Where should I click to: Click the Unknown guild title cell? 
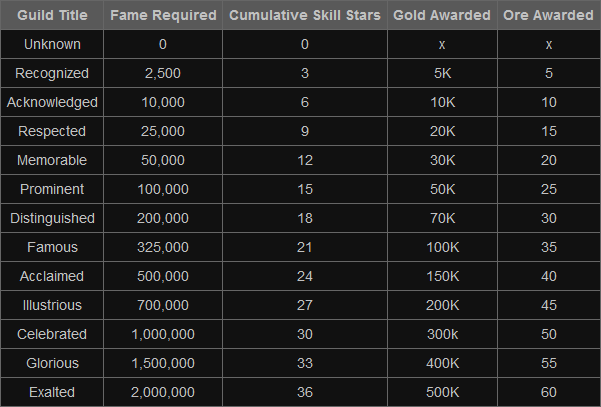(52, 45)
